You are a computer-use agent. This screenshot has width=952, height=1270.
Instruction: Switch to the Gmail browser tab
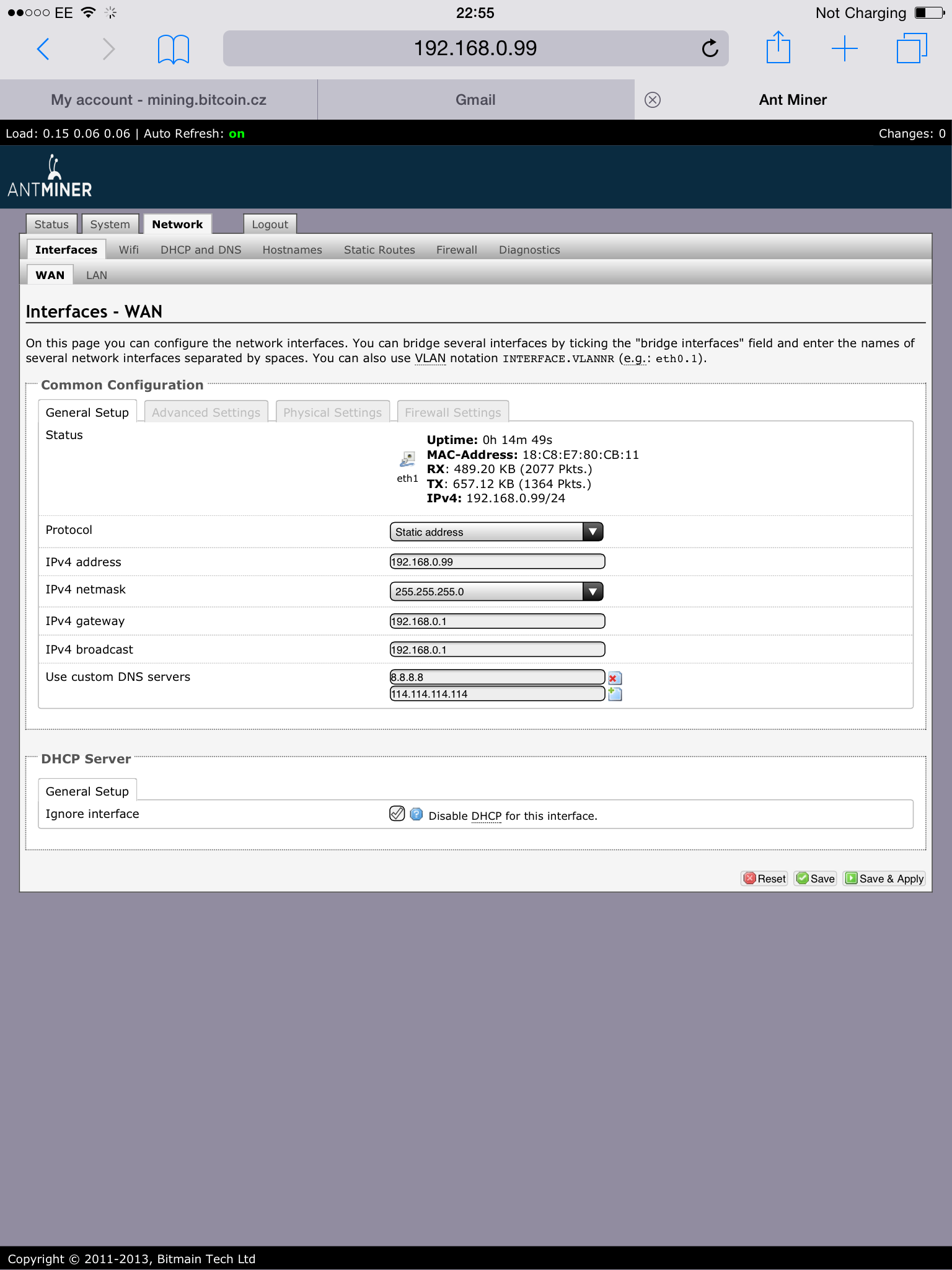[476, 100]
